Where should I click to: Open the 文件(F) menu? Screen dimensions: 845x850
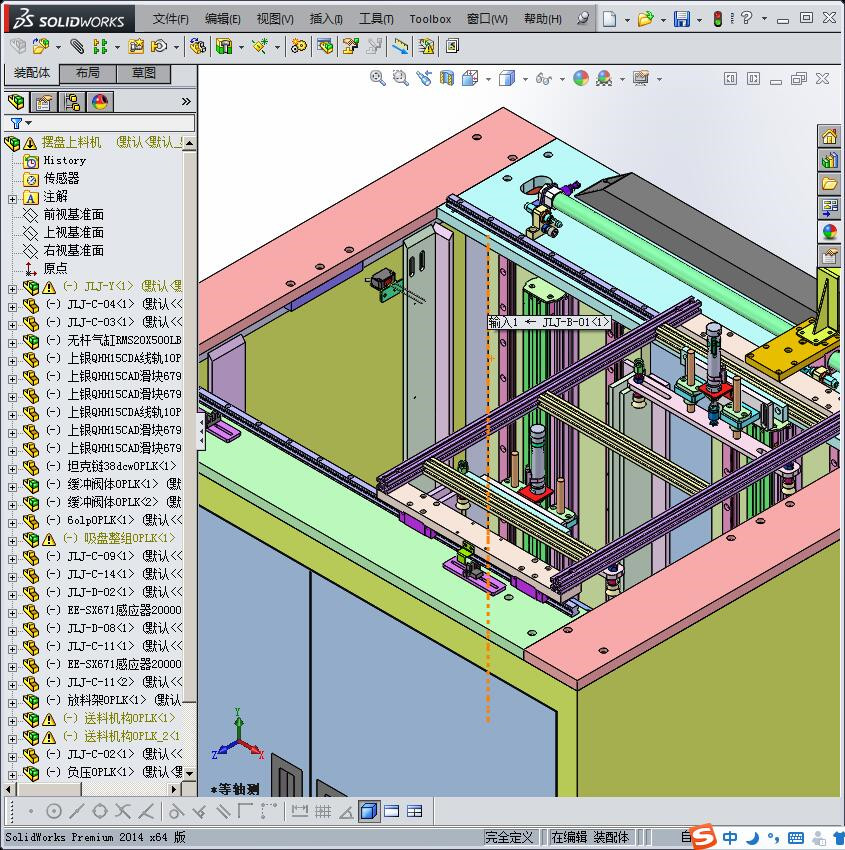coord(170,19)
